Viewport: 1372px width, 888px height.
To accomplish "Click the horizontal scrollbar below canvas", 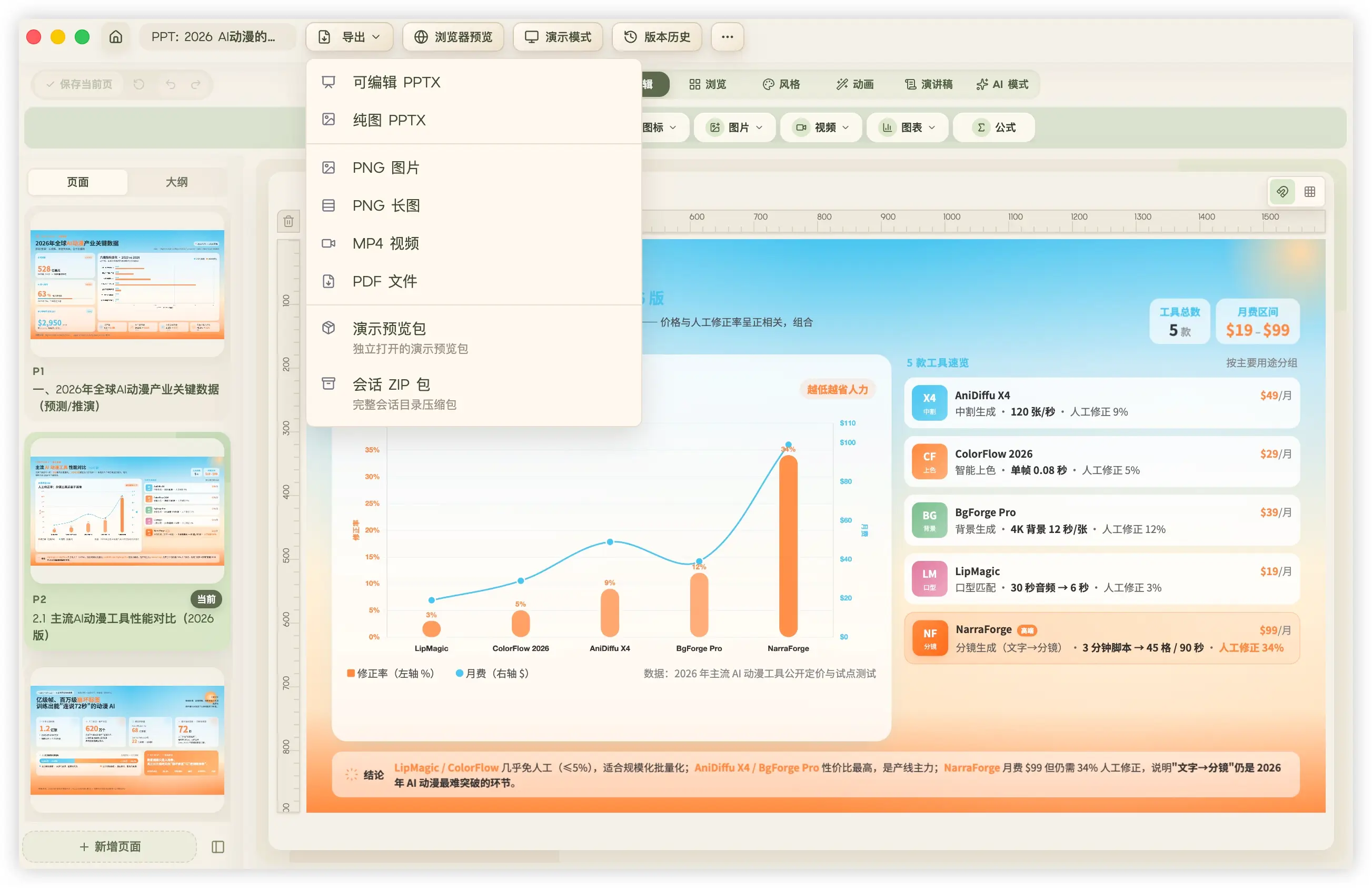I will pos(424,857).
